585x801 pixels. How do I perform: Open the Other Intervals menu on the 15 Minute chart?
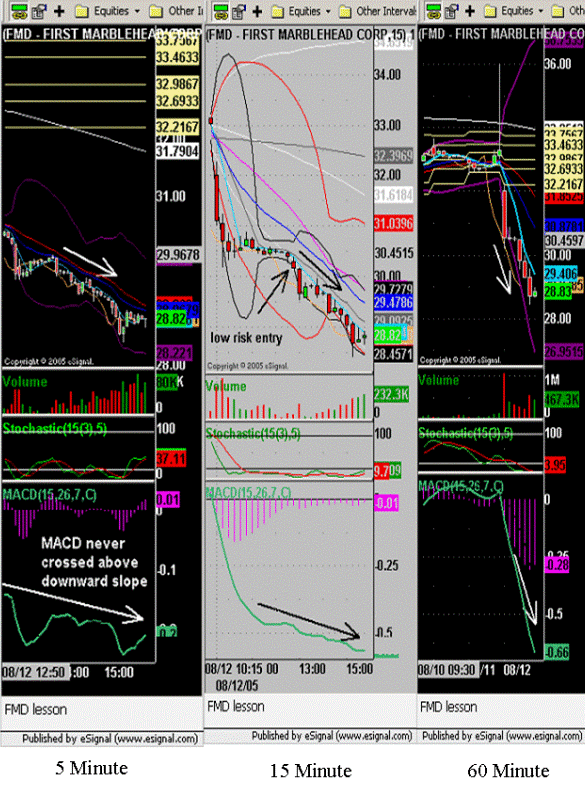point(379,11)
